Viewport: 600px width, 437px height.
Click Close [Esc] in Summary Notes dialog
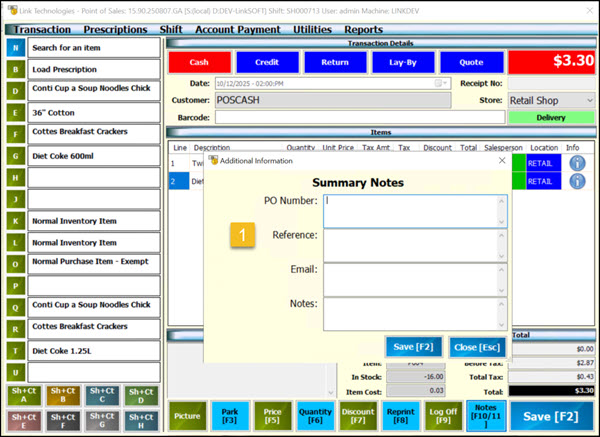477,346
